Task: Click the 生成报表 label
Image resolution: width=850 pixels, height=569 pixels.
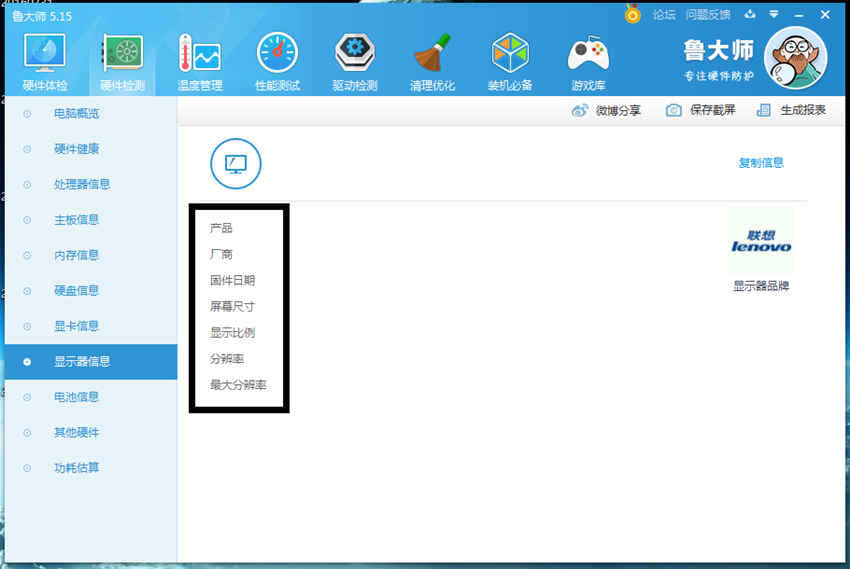Action: click(x=803, y=110)
